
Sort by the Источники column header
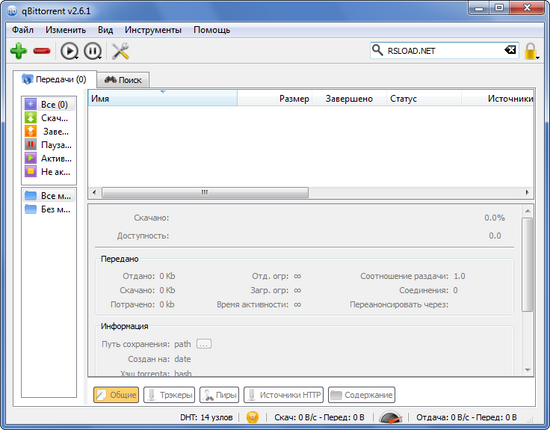[x=498, y=99]
